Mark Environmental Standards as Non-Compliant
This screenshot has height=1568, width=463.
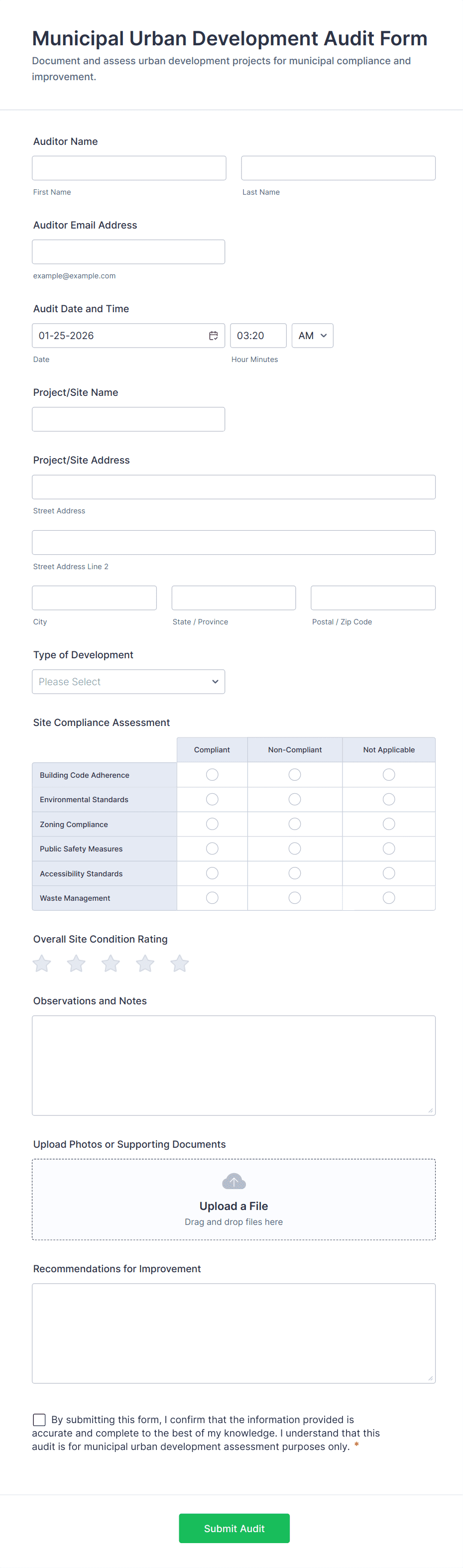click(x=294, y=799)
